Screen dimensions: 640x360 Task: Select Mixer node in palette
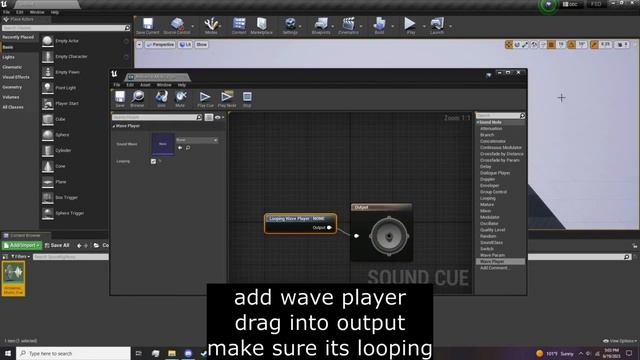(x=485, y=211)
